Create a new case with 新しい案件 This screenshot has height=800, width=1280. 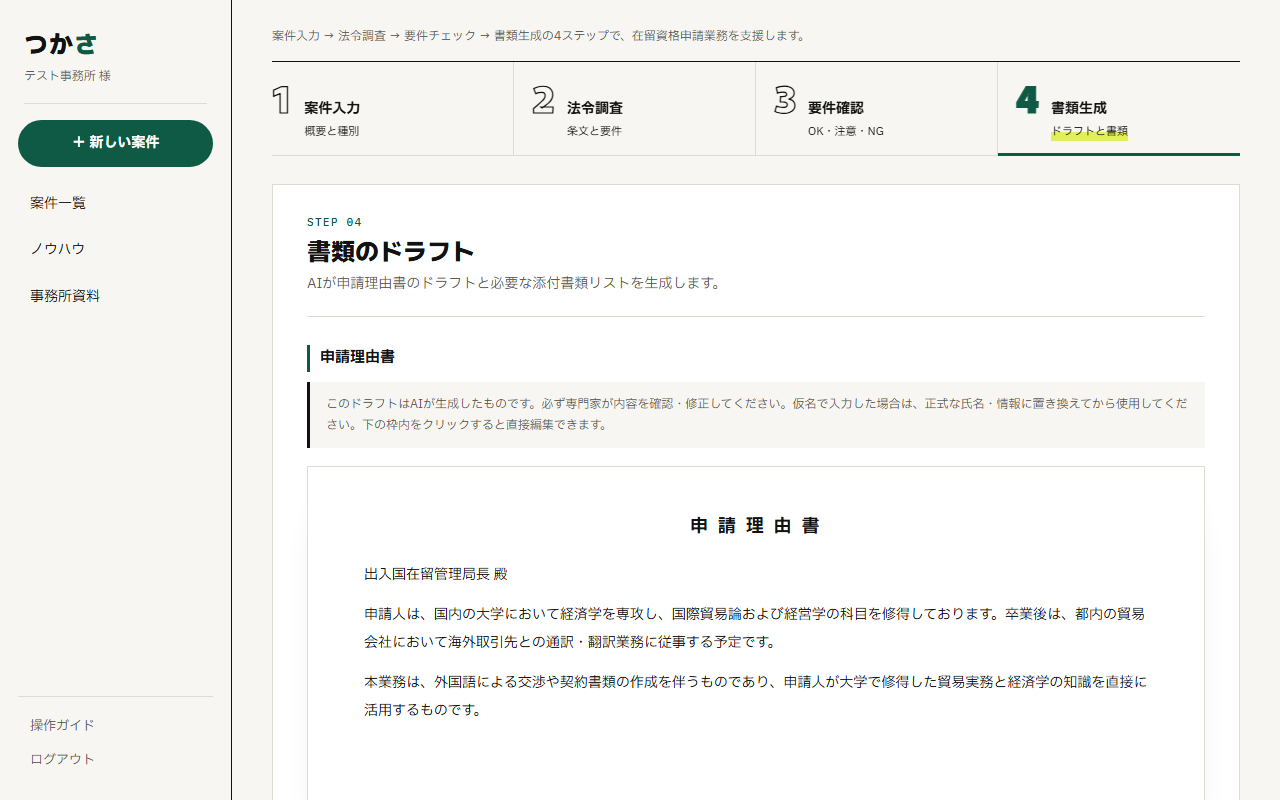pos(115,143)
